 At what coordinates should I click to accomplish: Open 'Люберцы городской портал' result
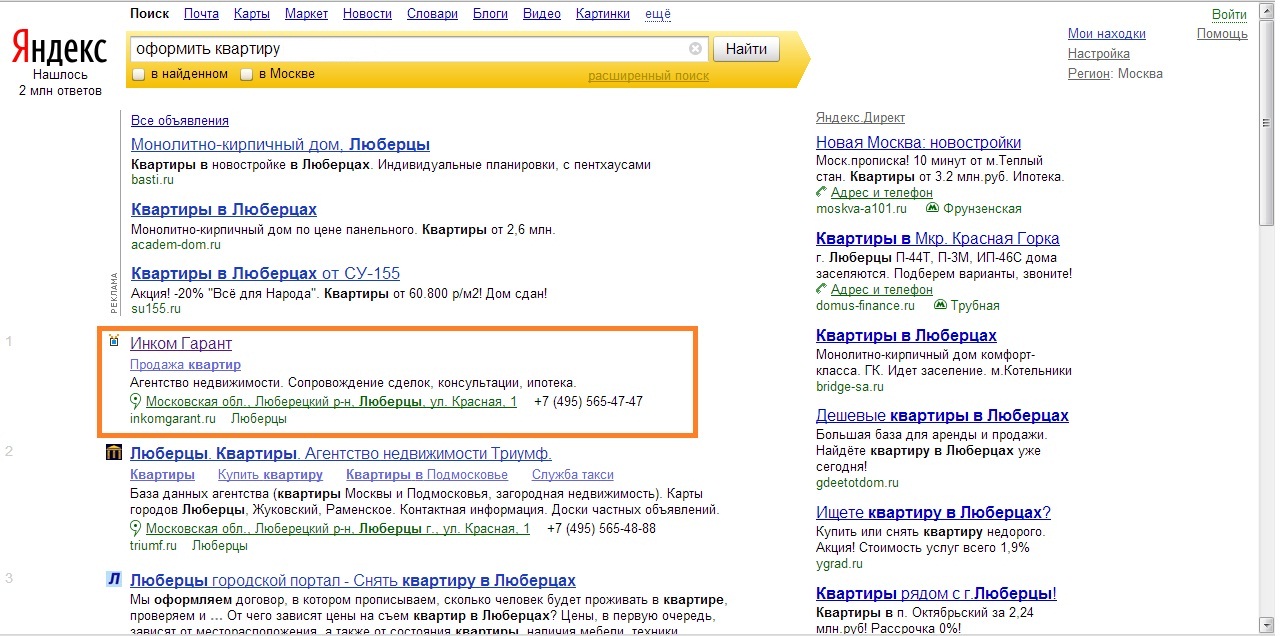pyautogui.click(x=353, y=581)
